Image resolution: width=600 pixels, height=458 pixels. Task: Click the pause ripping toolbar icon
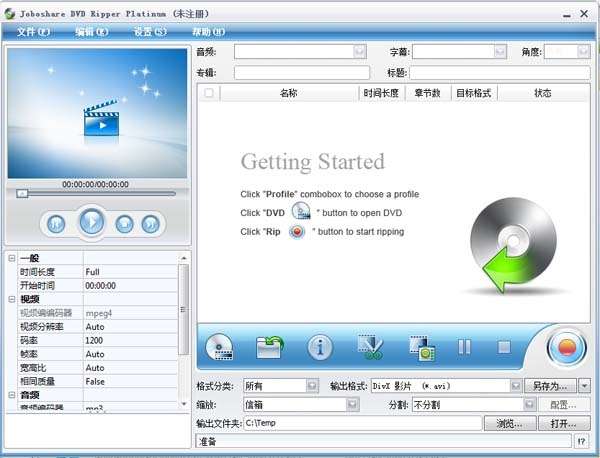click(464, 347)
